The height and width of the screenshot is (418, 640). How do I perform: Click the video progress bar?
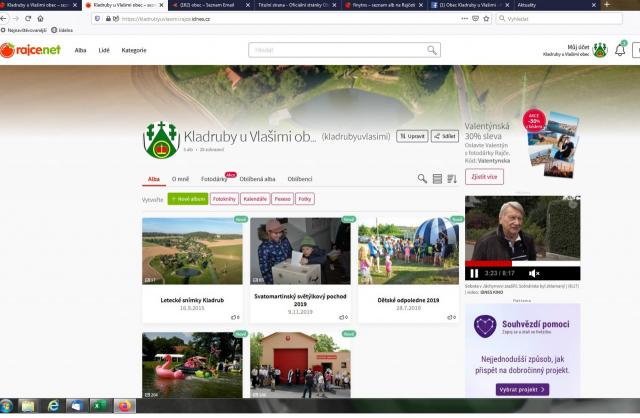(x=522, y=265)
